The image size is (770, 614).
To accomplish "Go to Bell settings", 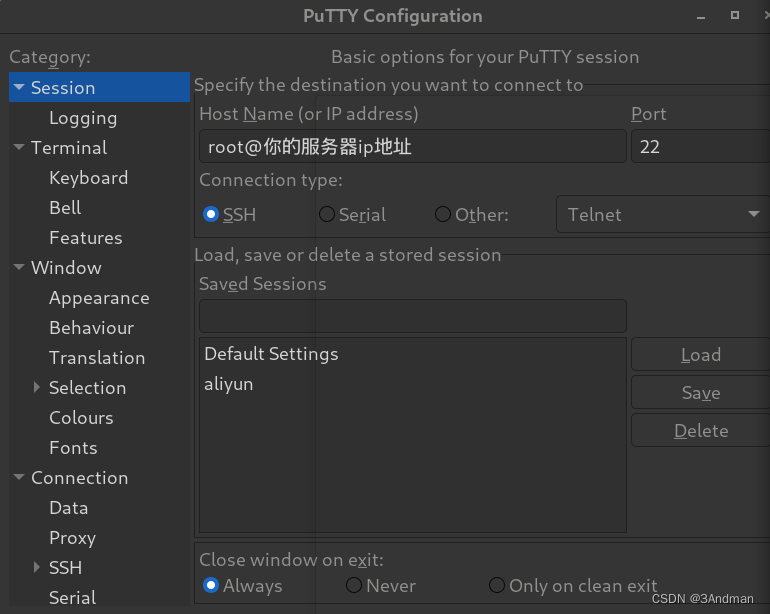I will 65,208.
